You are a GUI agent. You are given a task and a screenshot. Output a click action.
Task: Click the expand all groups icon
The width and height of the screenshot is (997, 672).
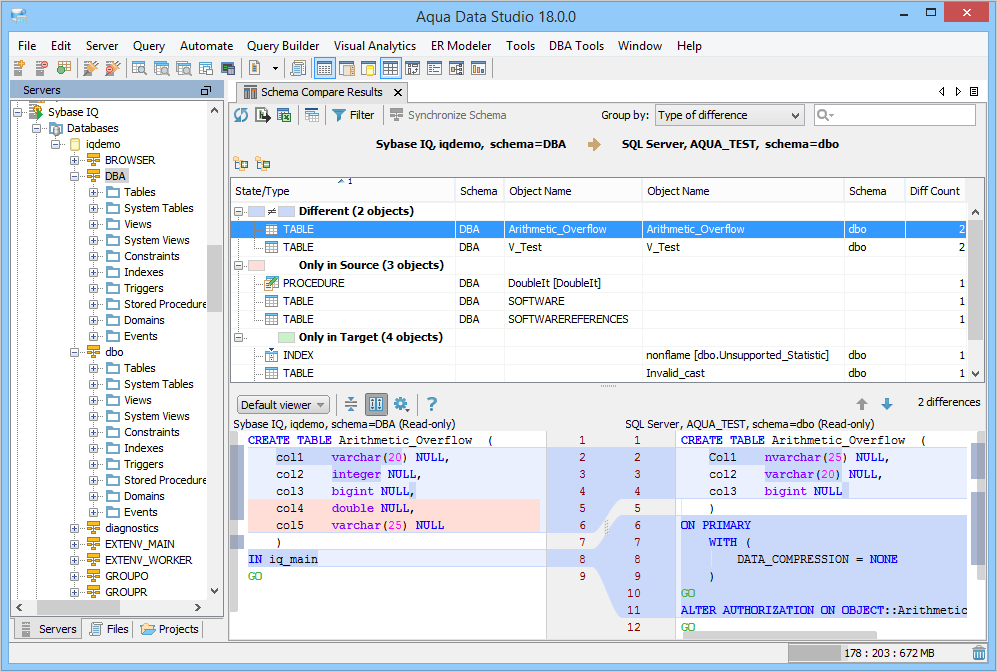(x=241, y=164)
